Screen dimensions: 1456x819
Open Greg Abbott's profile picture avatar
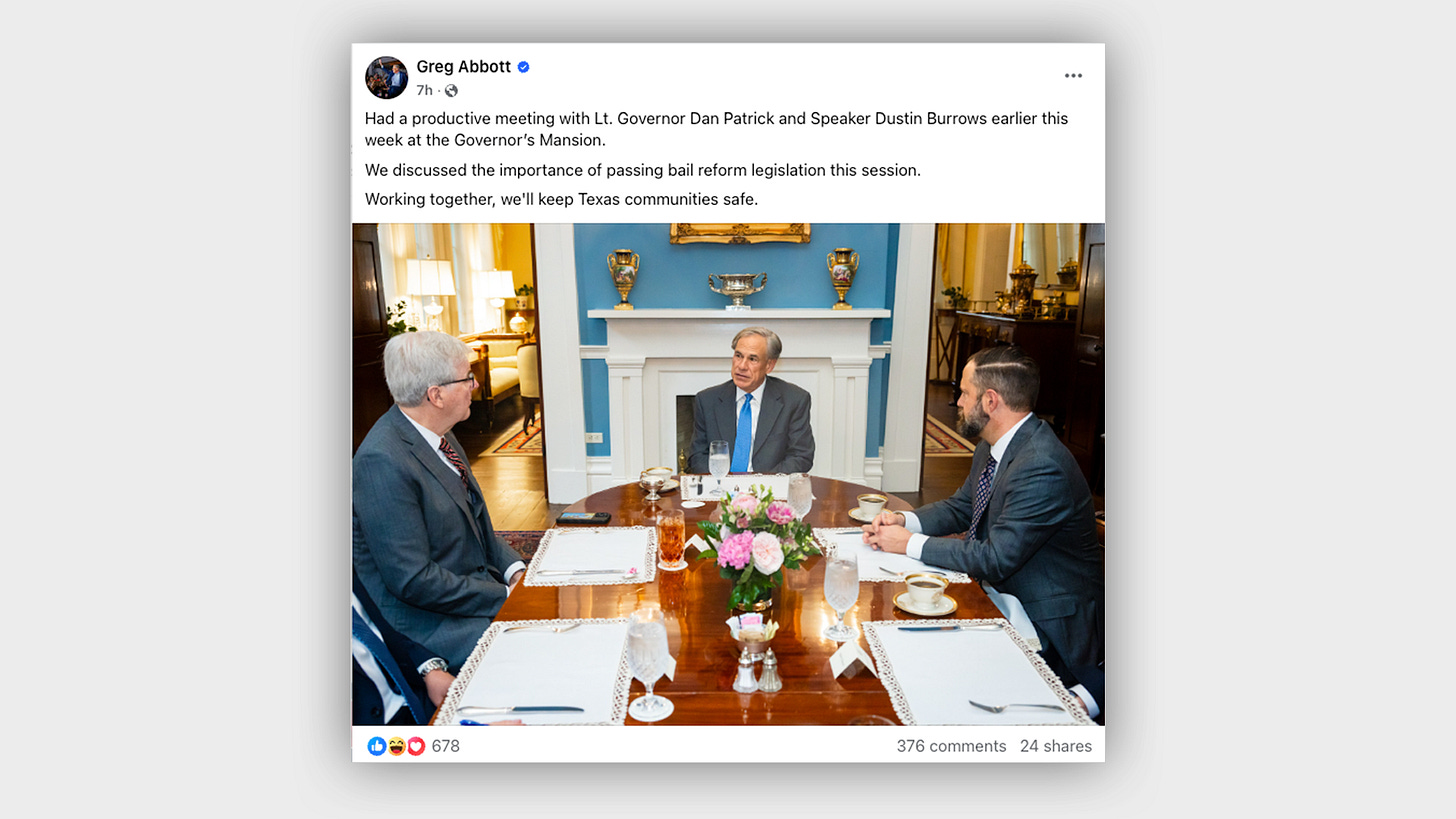click(x=386, y=77)
